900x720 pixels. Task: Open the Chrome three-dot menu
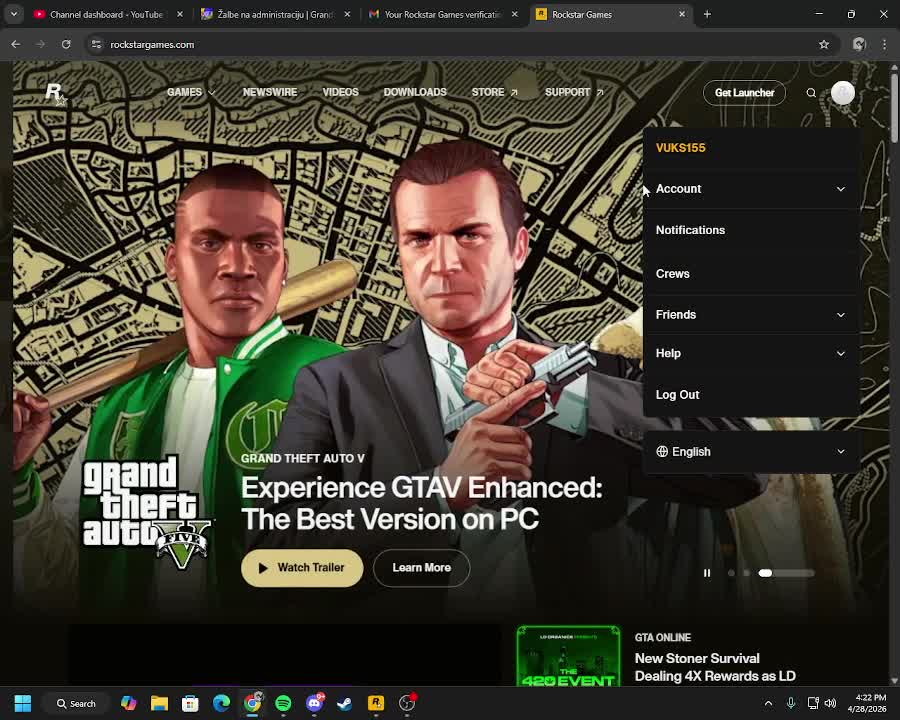884,44
